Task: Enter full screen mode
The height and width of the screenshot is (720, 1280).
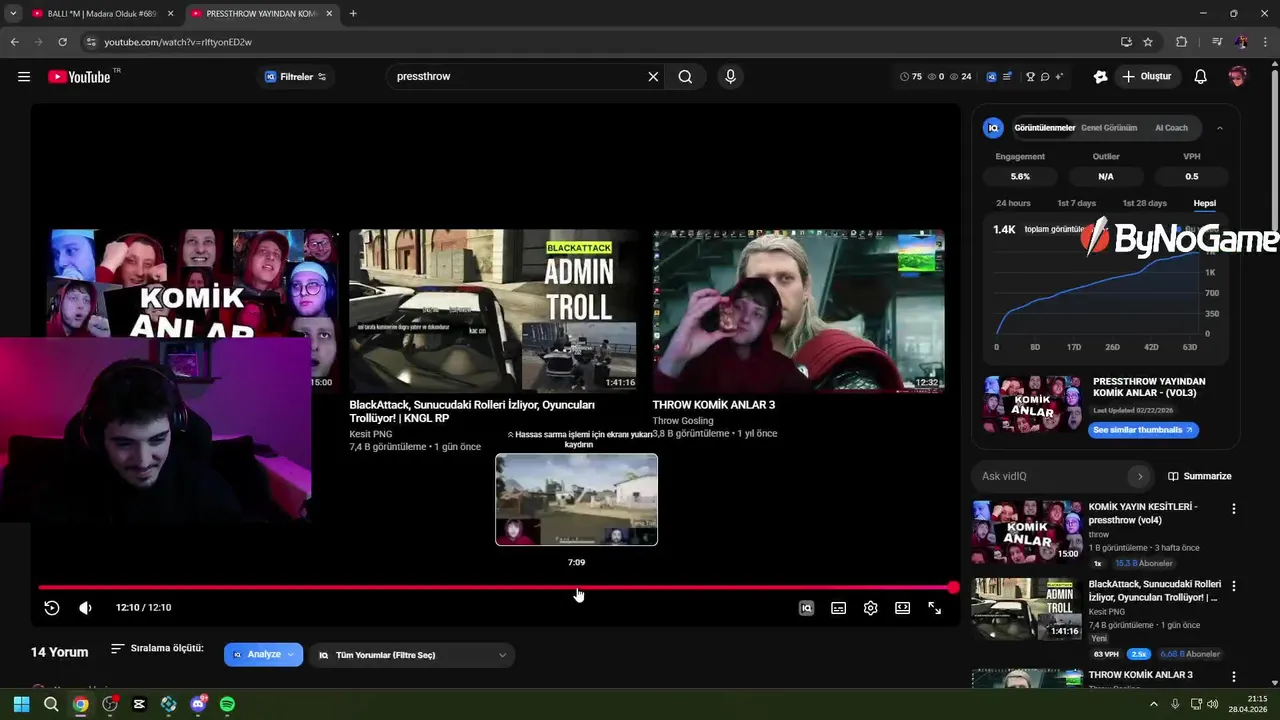Action: 934,608
